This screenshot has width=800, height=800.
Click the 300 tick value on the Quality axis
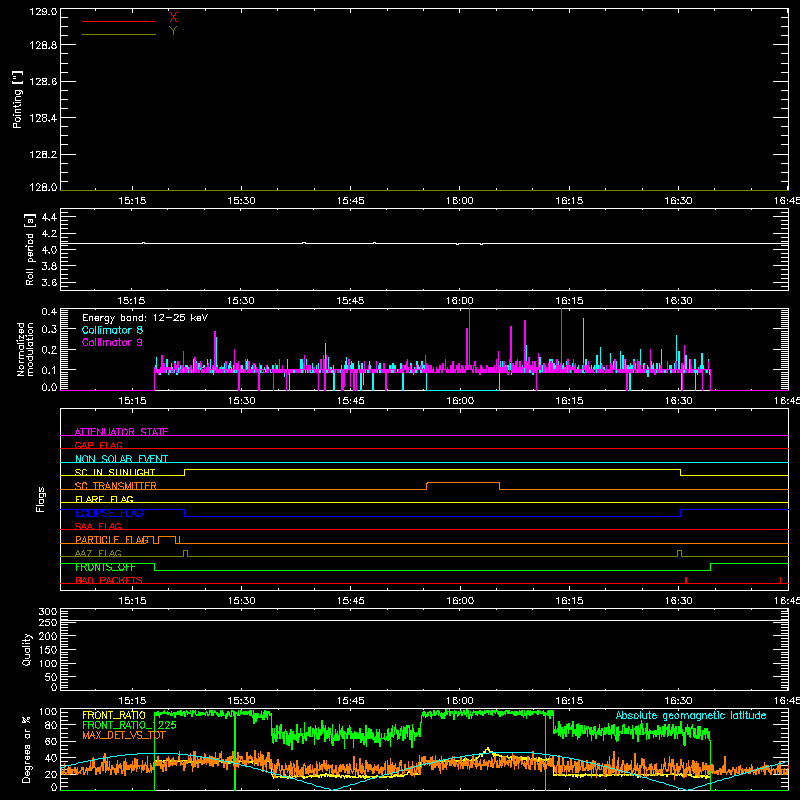48,612
